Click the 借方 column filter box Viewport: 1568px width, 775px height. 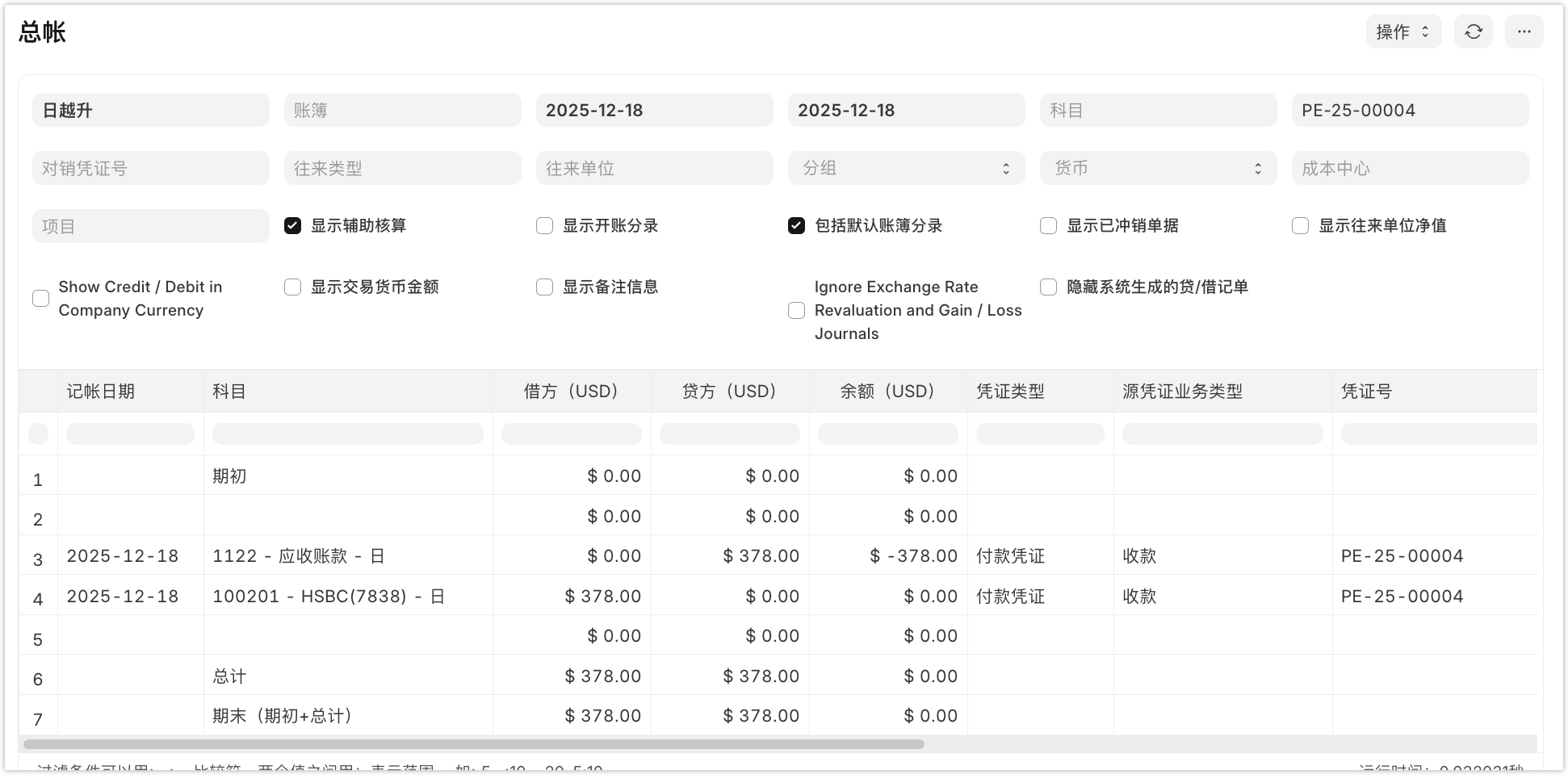tap(571, 434)
